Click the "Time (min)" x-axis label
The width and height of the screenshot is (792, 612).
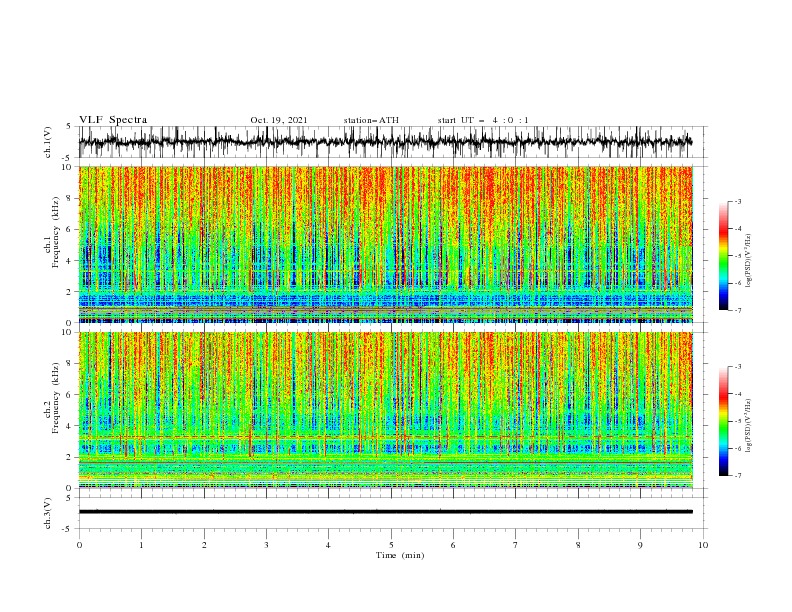tap(400, 555)
